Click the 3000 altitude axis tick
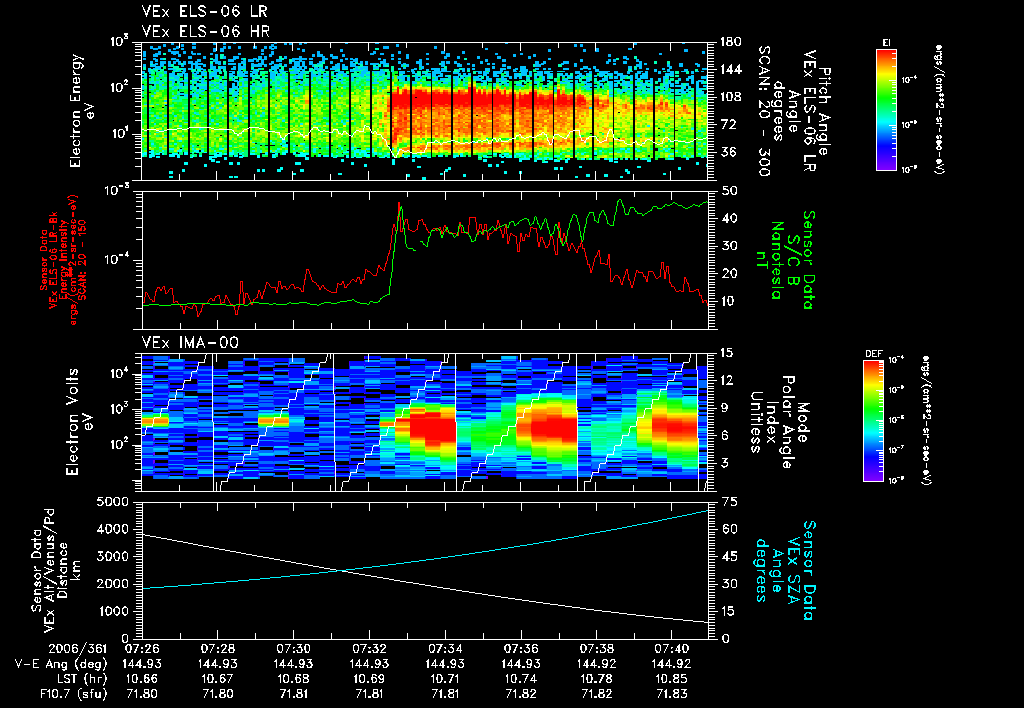Image resolution: width=1024 pixels, height=708 pixels. tap(111, 556)
